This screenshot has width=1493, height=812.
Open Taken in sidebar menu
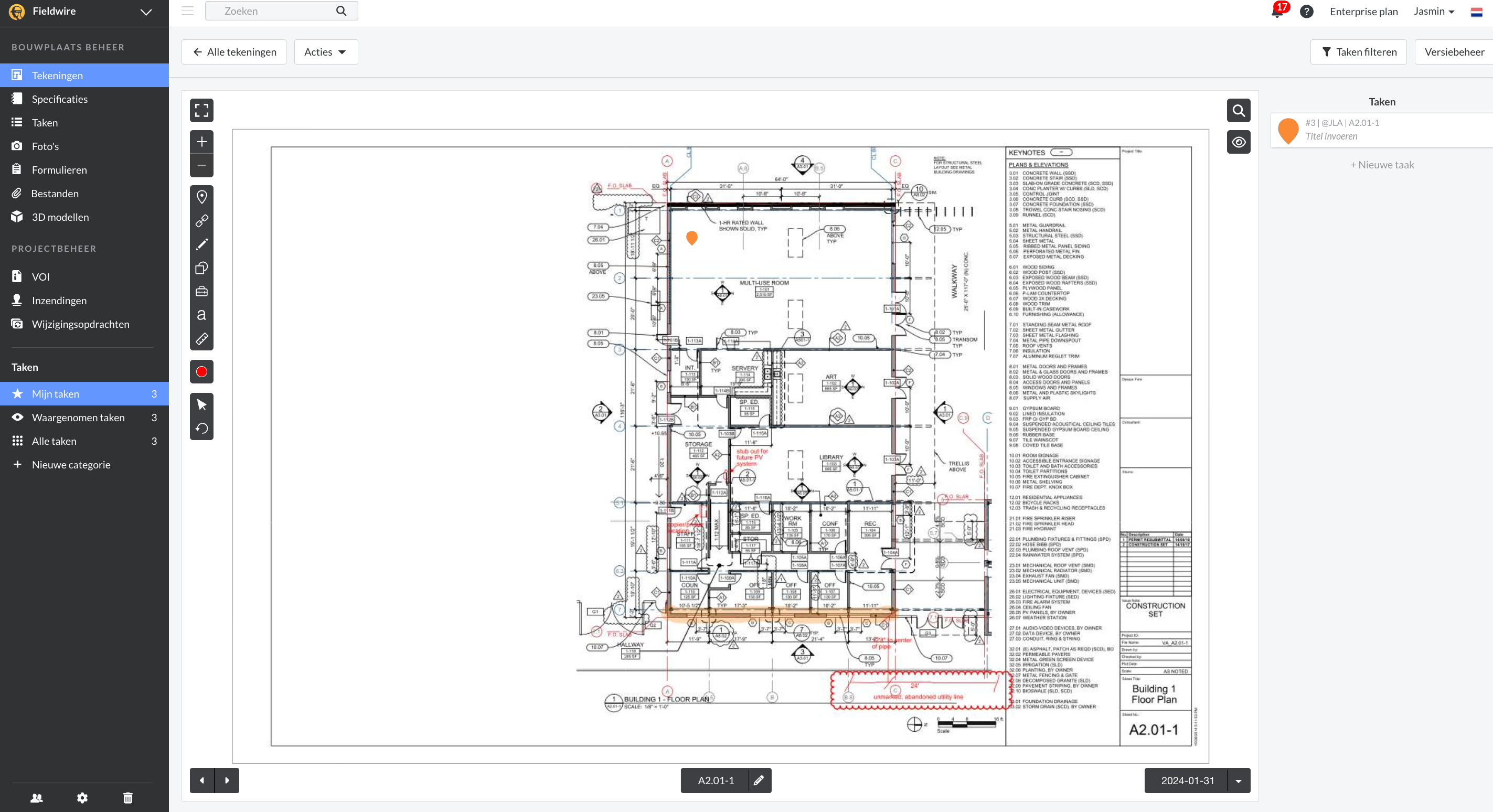point(84,122)
